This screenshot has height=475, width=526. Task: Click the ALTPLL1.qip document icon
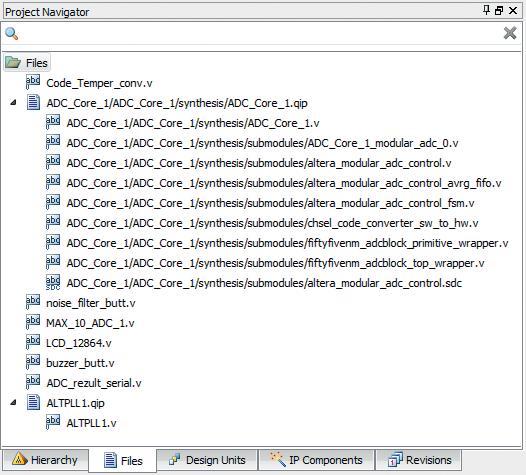coord(33,403)
